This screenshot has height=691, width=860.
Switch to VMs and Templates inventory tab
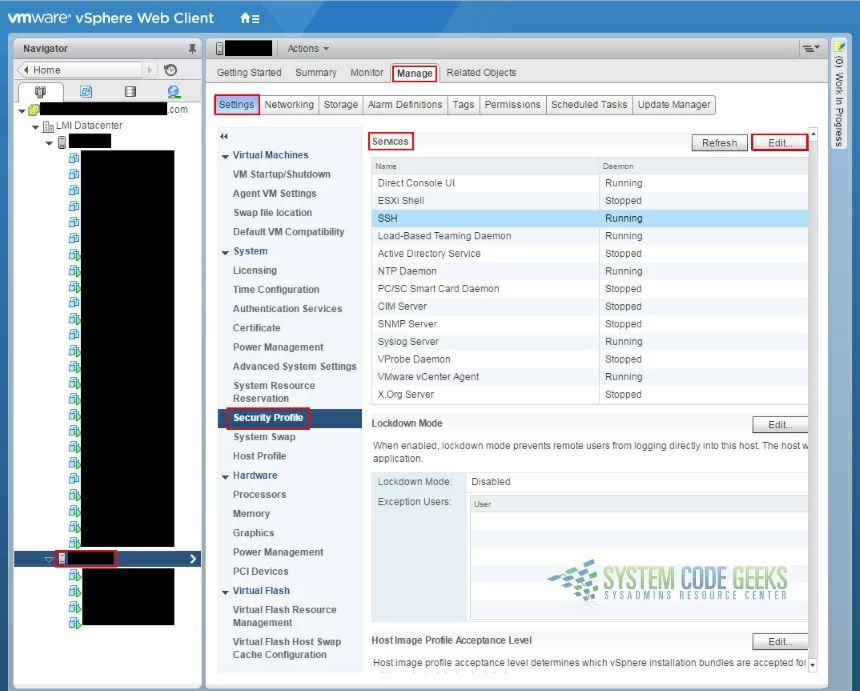point(86,92)
